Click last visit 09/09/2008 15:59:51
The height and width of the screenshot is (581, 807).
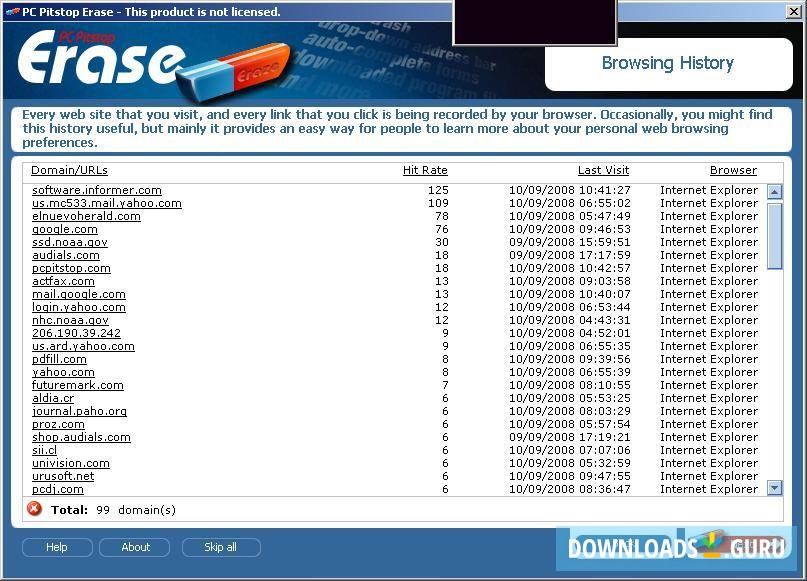[570, 242]
